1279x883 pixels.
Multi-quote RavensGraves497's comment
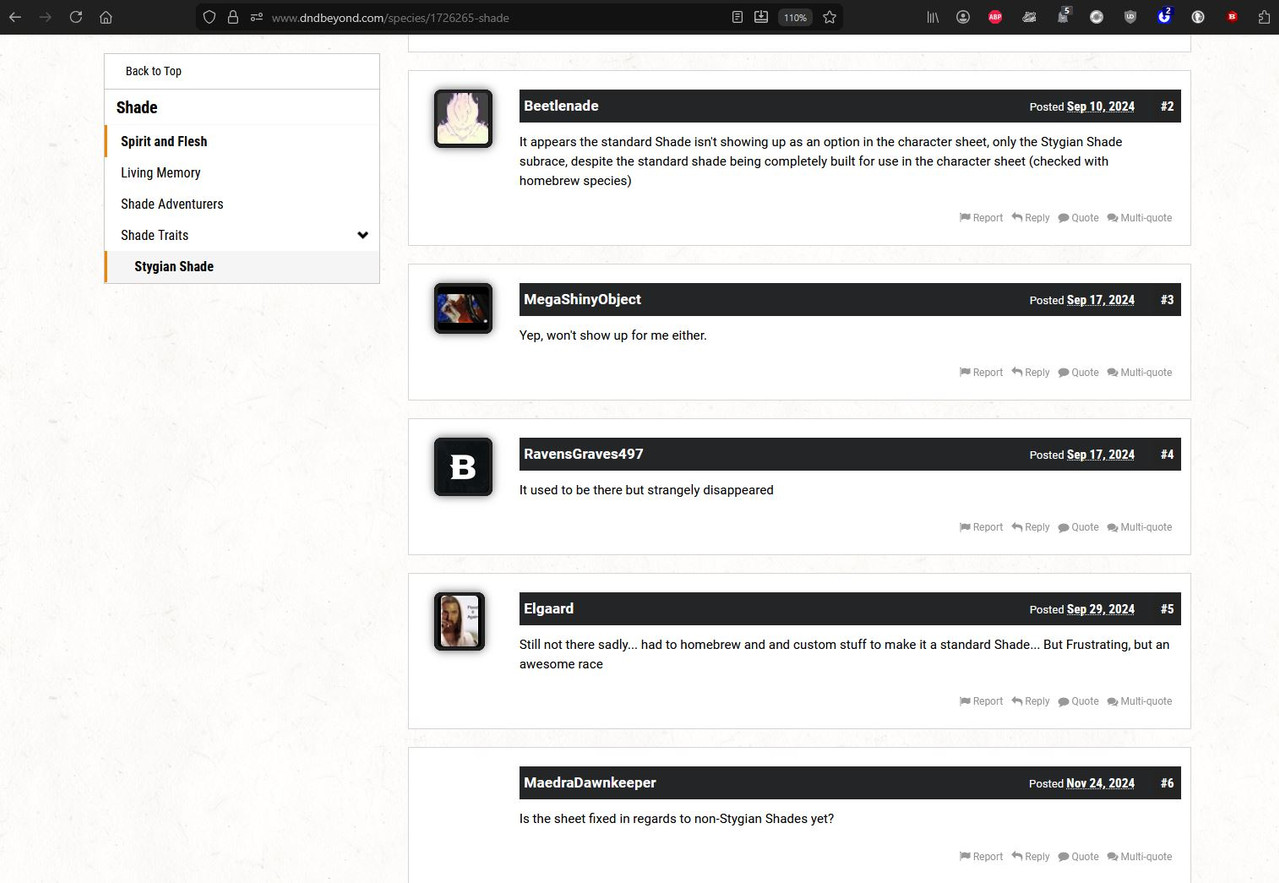(1139, 527)
